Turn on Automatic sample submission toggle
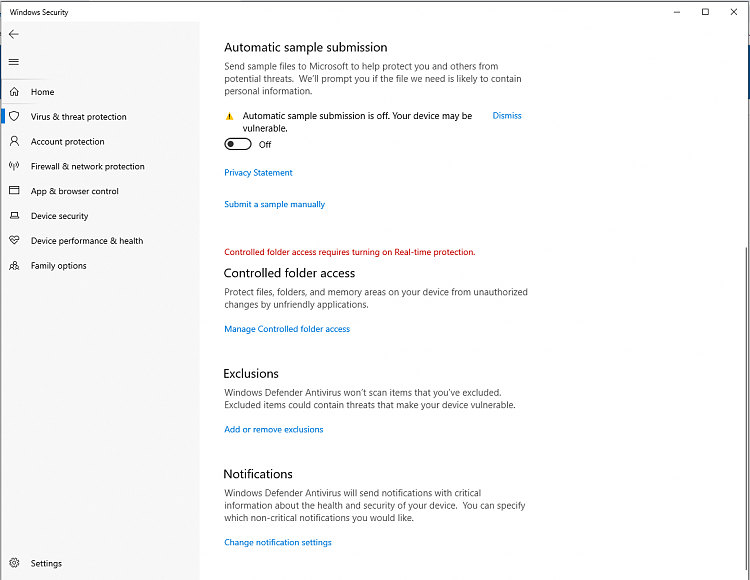This screenshot has width=750, height=580. tap(238, 144)
